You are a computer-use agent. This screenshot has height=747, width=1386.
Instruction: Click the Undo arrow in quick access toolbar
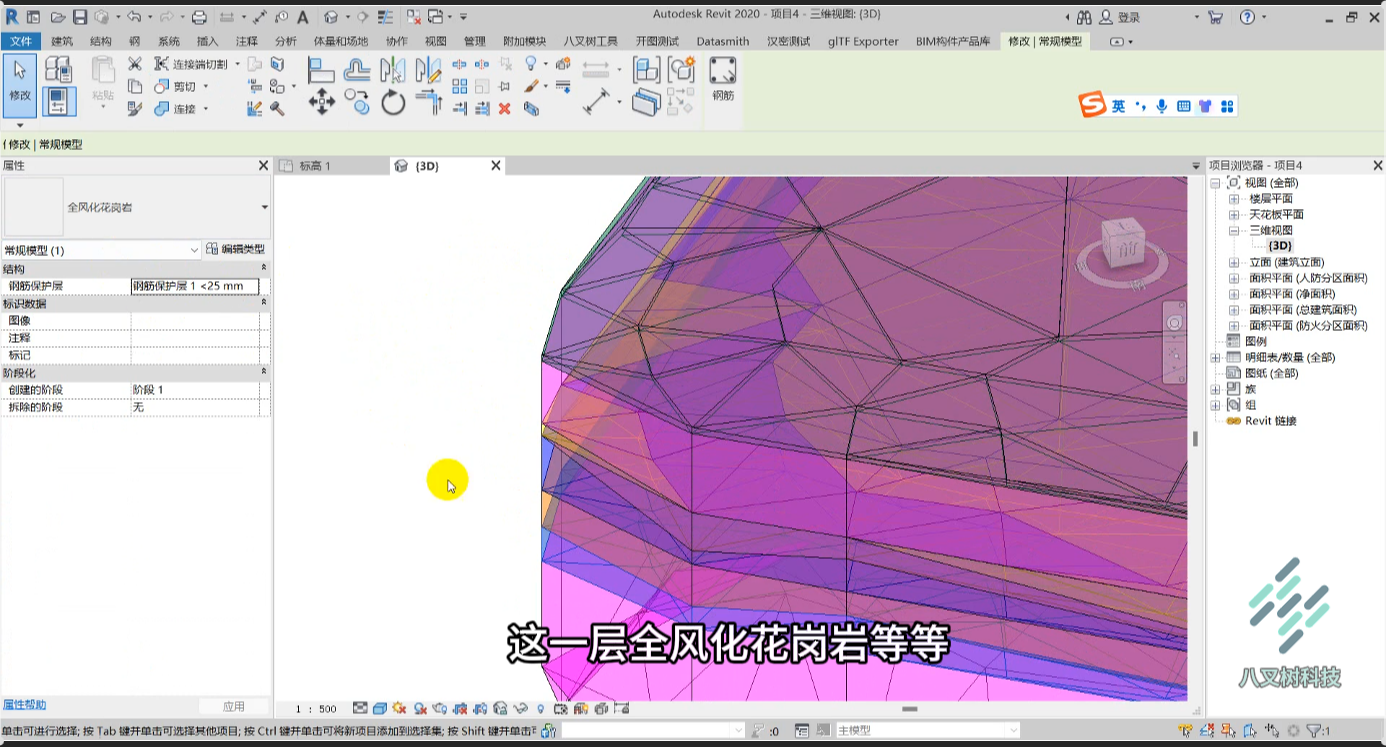click(134, 17)
